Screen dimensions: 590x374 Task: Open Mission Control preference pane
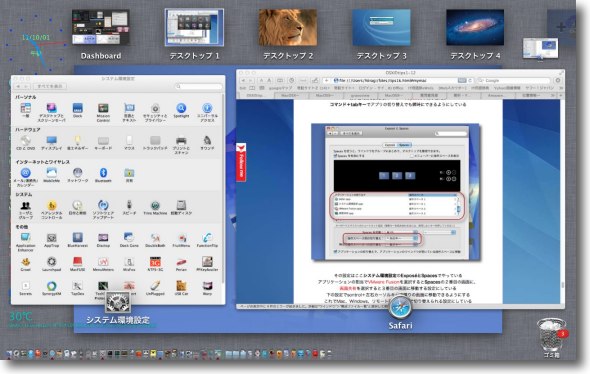[103, 109]
